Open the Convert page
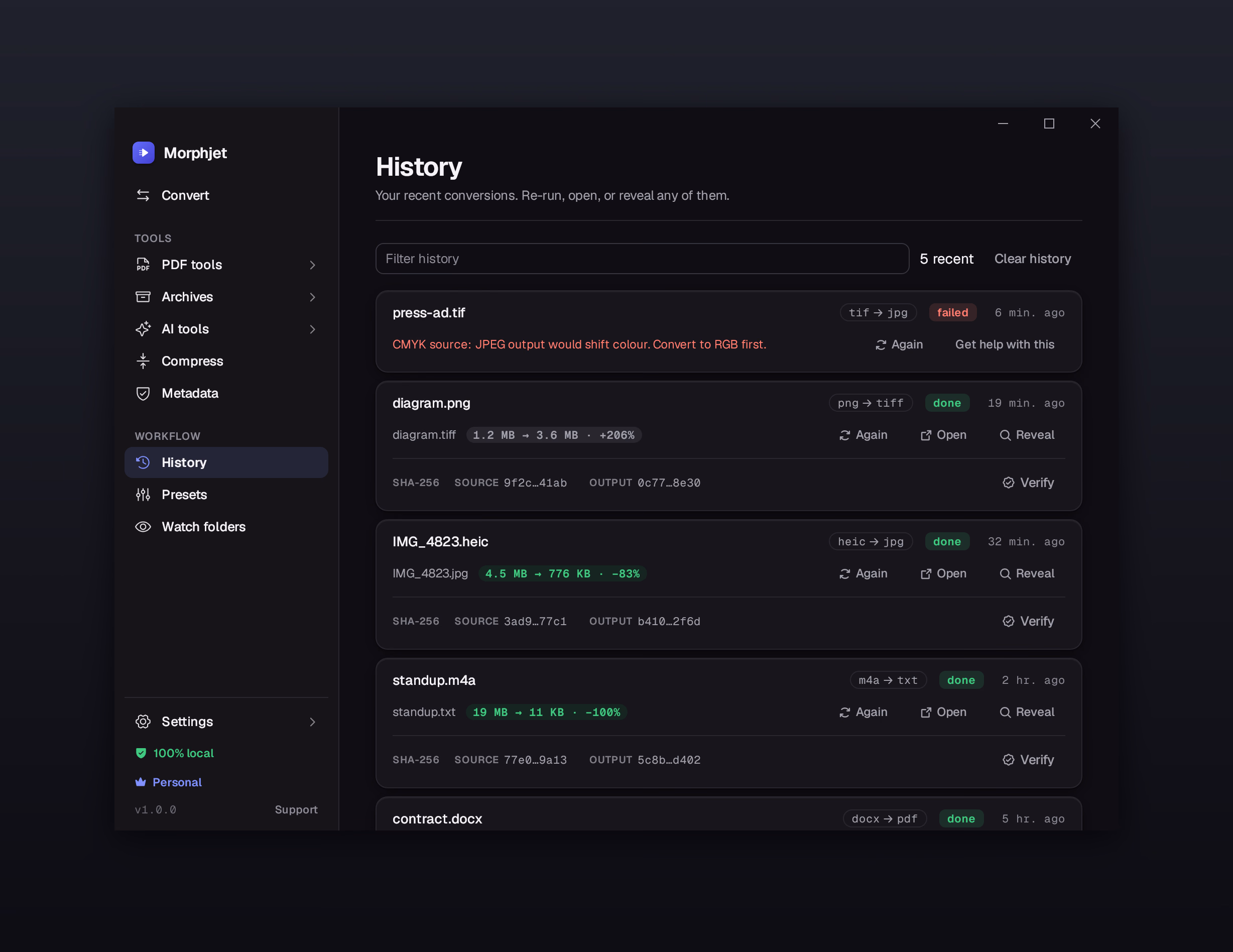 point(226,195)
